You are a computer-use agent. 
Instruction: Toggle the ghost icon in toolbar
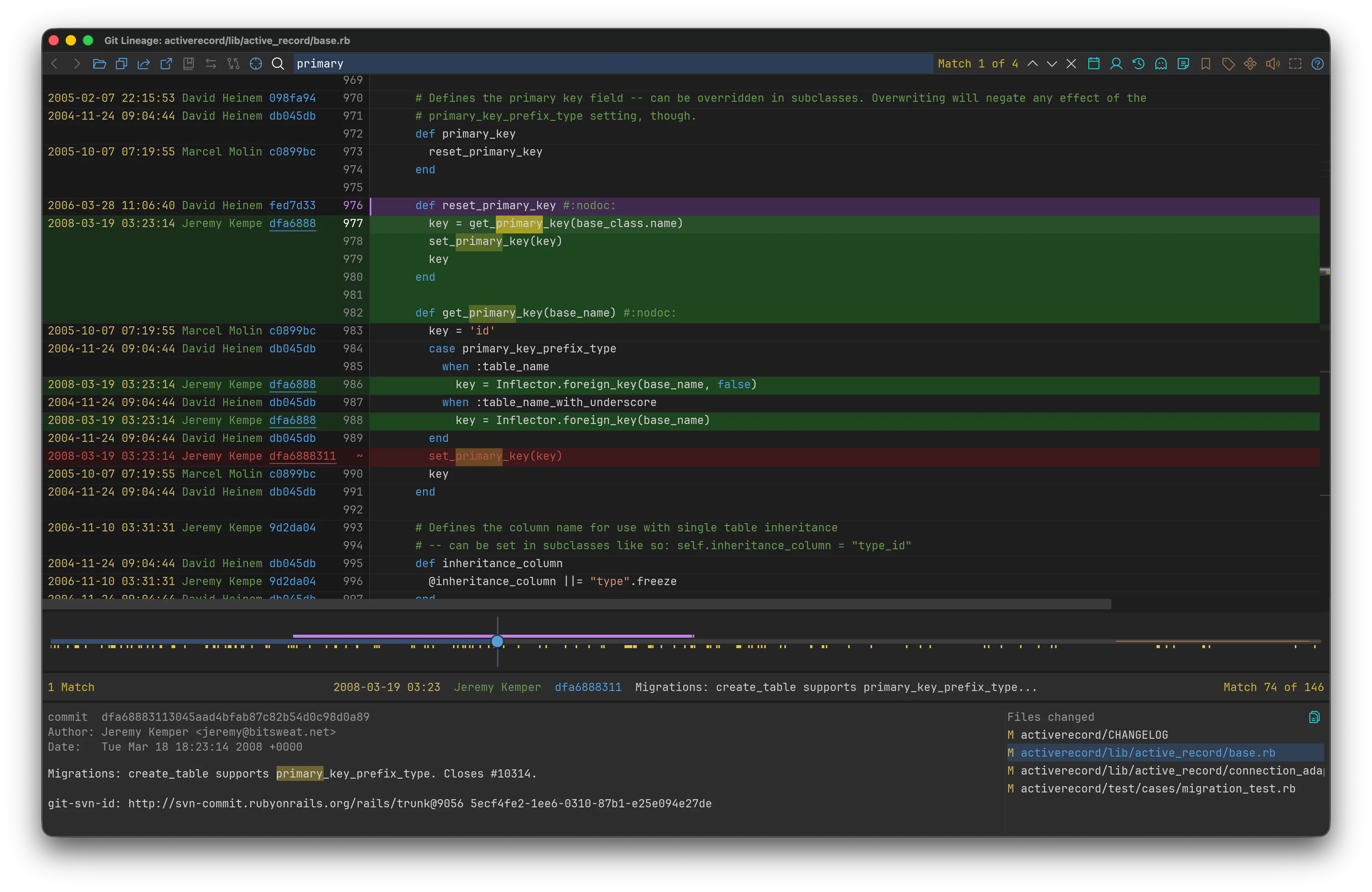(x=1161, y=63)
